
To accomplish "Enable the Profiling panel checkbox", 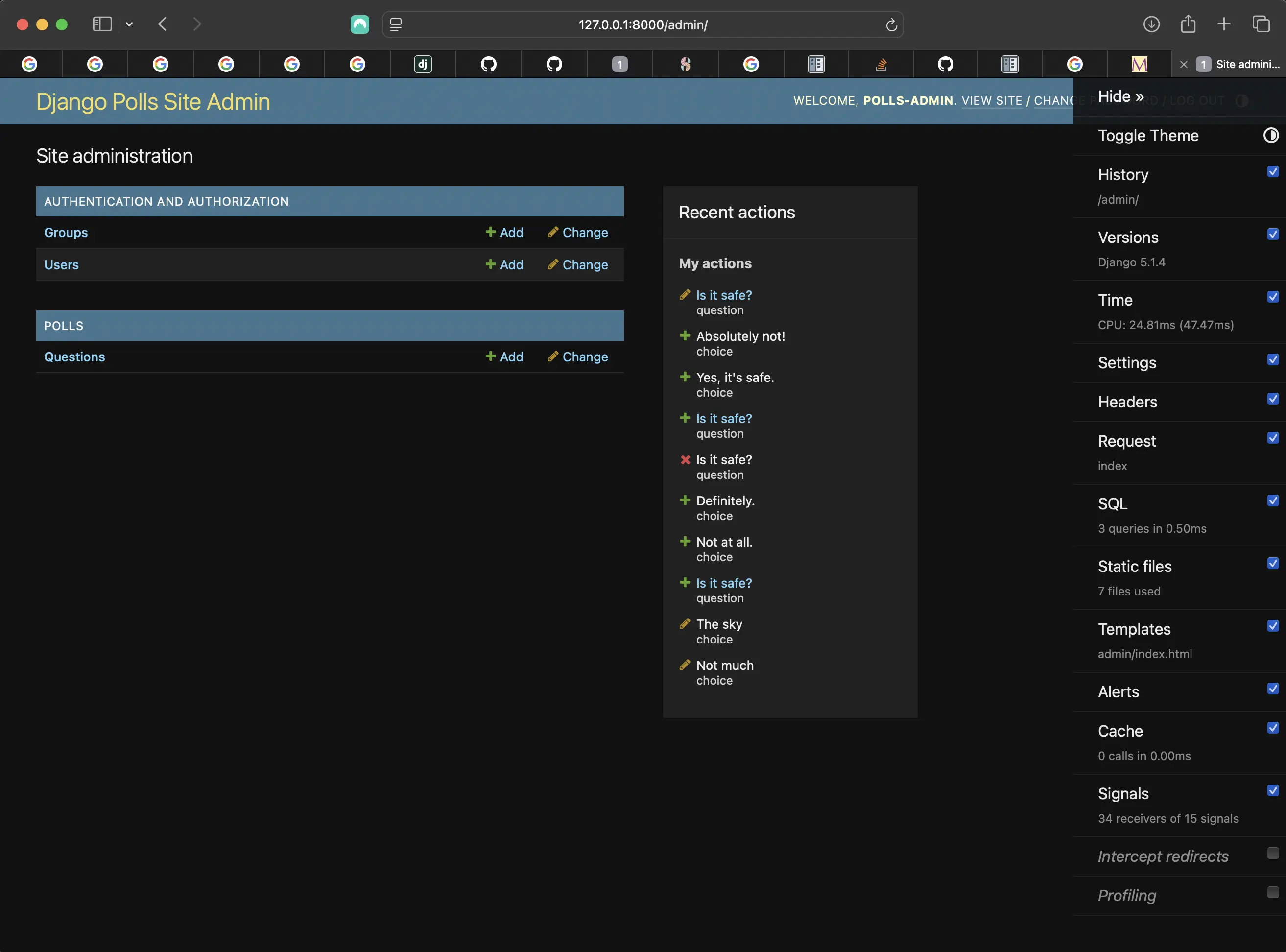I will click(x=1273, y=892).
